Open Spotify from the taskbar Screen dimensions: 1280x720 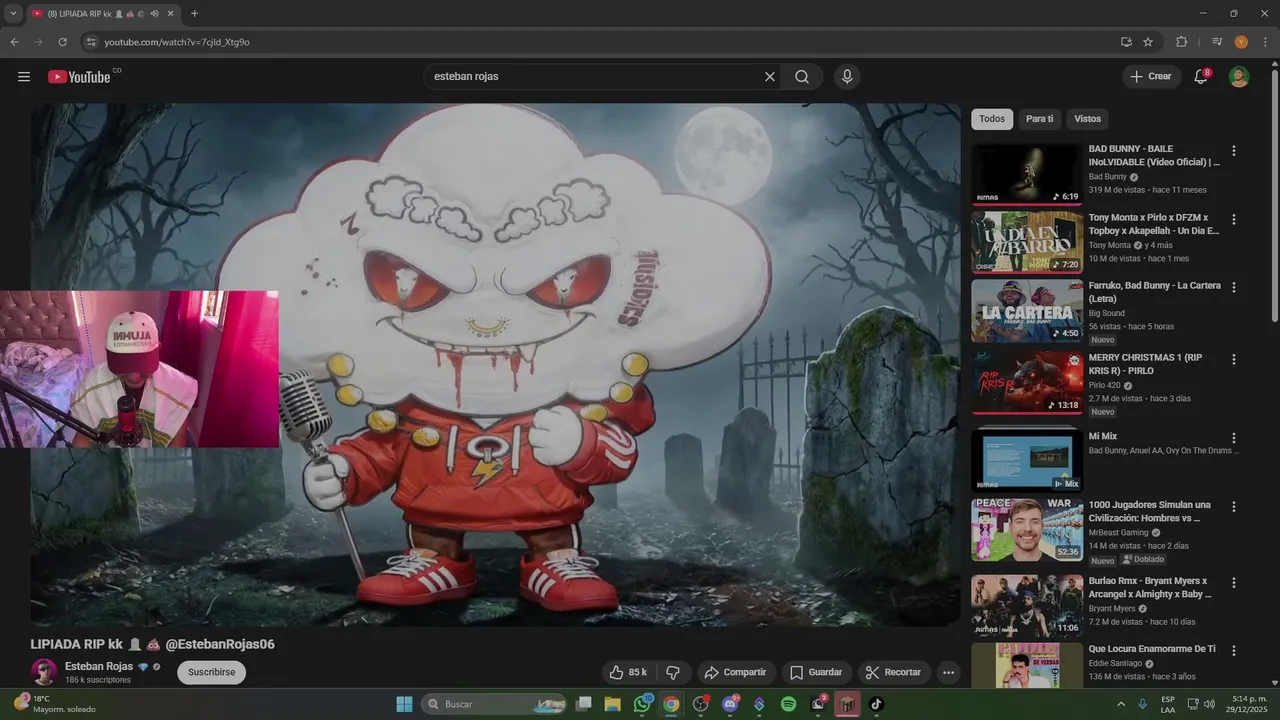pyautogui.click(x=788, y=704)
